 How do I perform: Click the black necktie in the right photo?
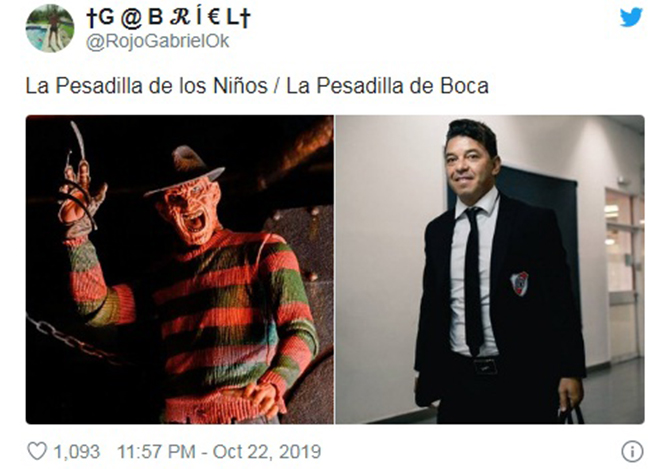(473, 282)
